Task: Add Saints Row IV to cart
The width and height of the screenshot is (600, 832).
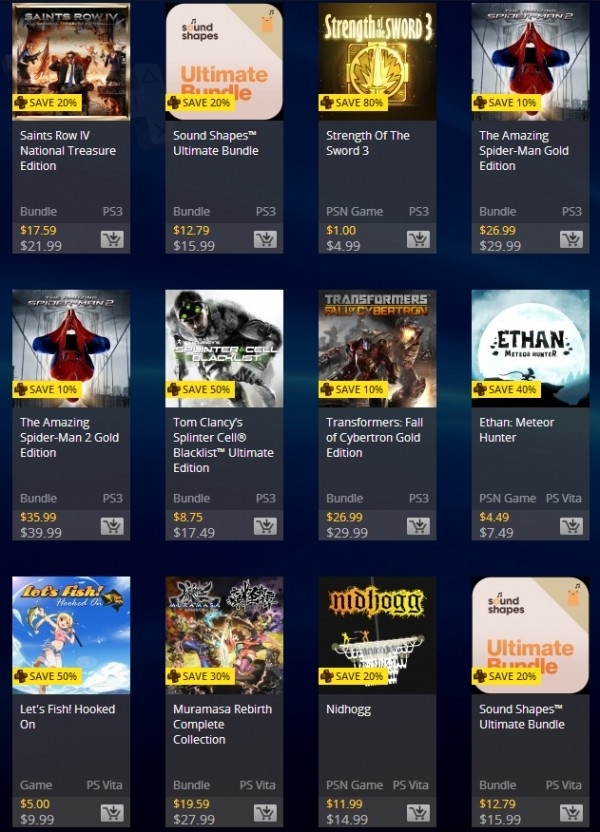Action: pyautogui.click(x=112, y=239)
